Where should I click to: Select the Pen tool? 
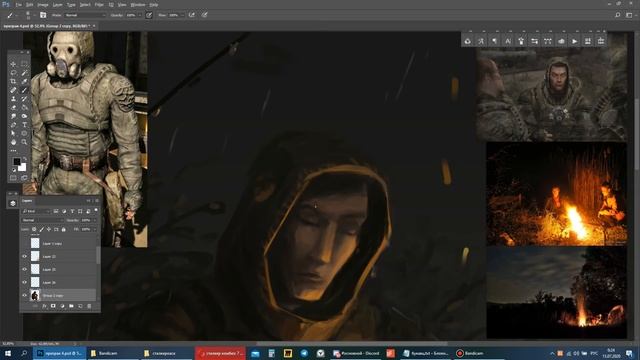click(x=13, y=125)
